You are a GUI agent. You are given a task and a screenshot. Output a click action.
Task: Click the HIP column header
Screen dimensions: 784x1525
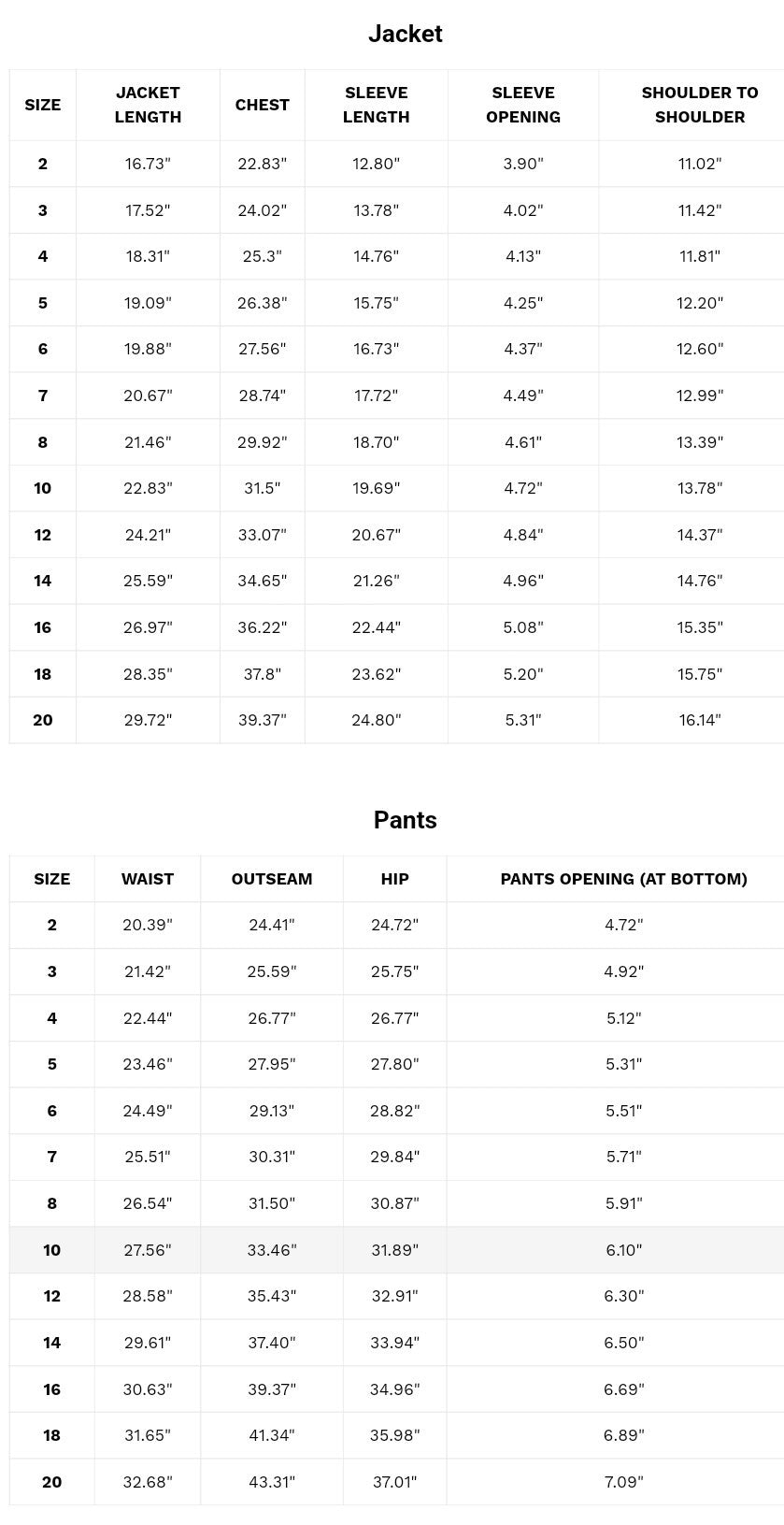tap(394, 879)
